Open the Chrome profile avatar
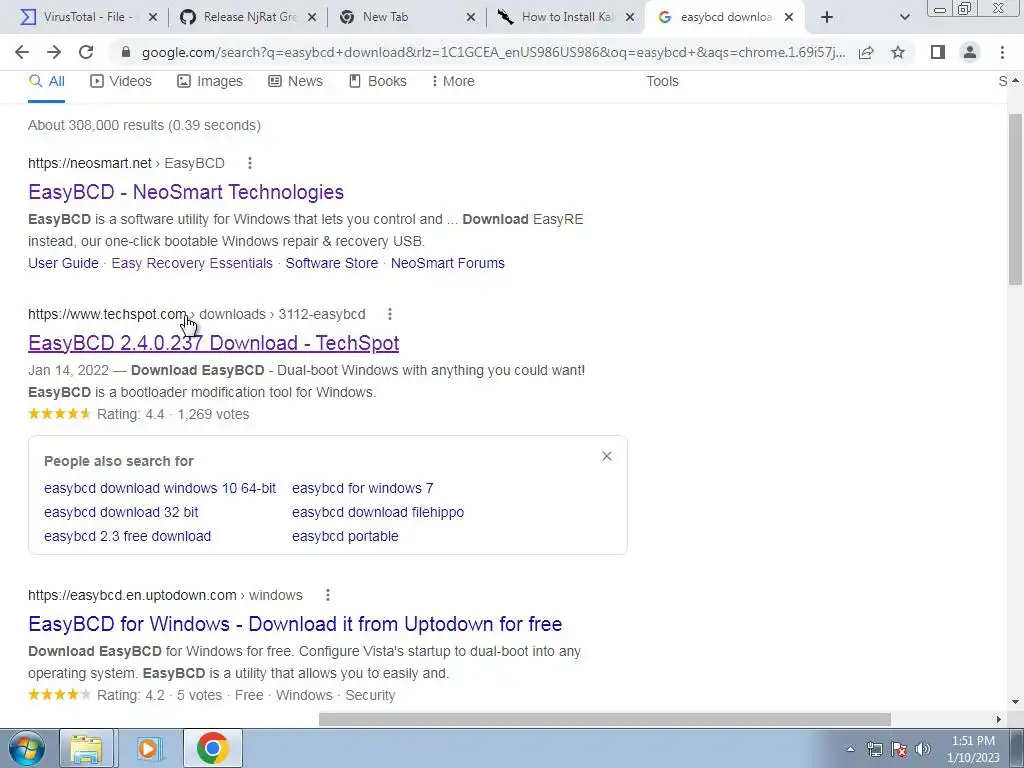Image resolution: width=1024 pixels, height=768 pixels. coord(970,52)
